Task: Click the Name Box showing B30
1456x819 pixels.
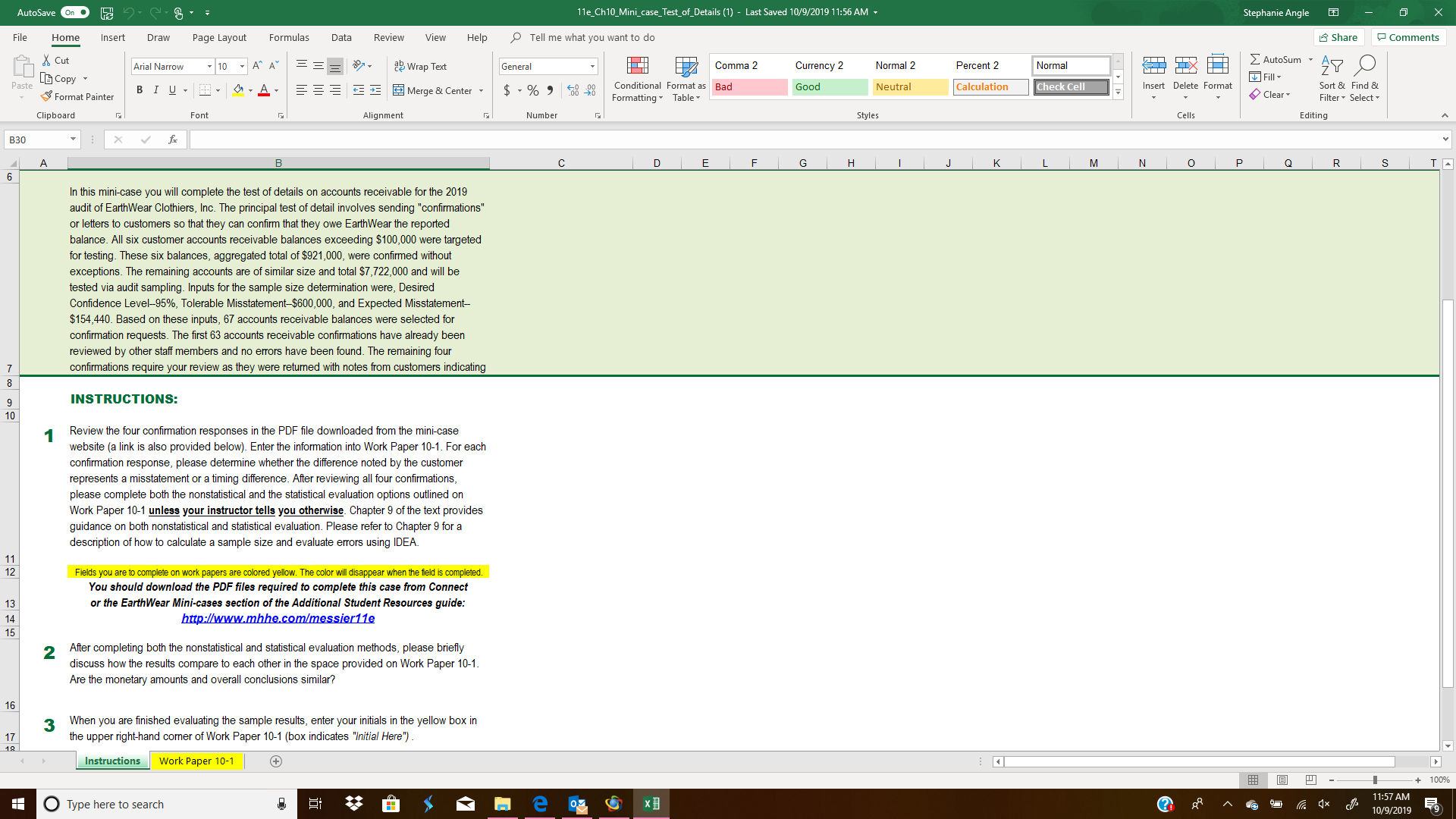Action: click(36, 140)
